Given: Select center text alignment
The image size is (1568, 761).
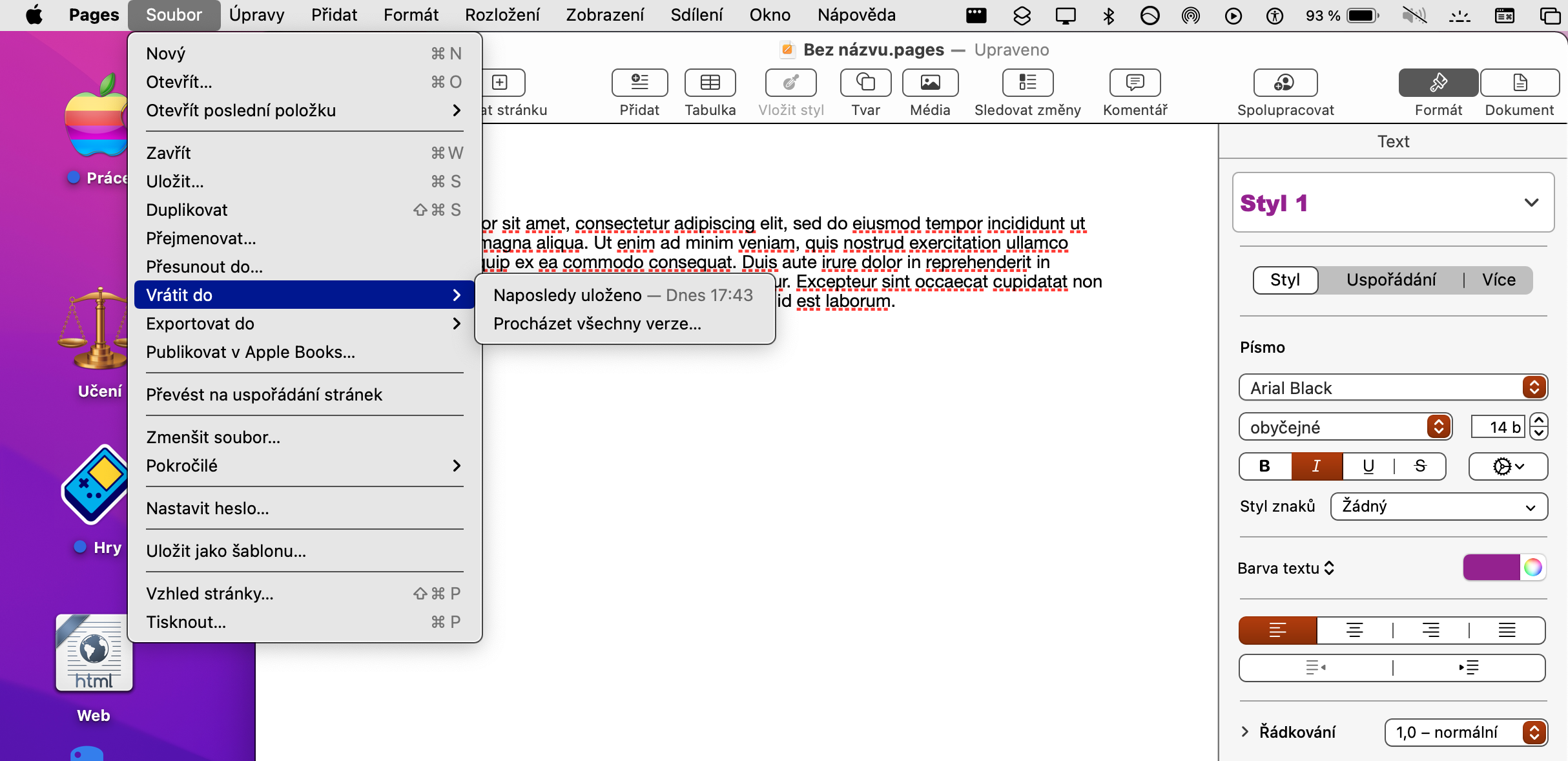Looking at the screenshot, I should (1354, 630).
